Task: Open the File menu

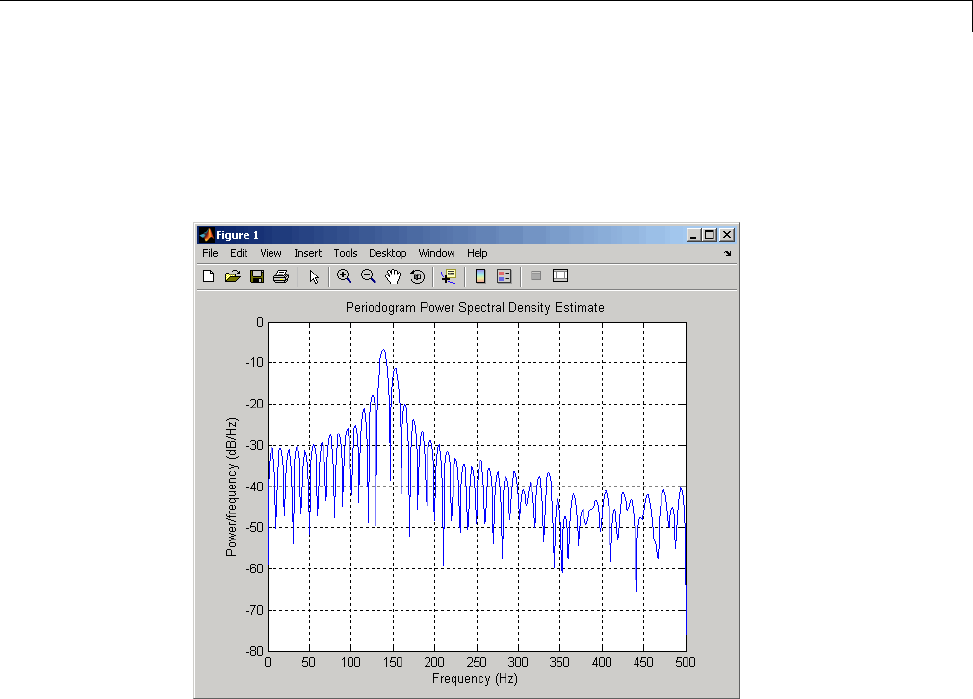Action: pyautogui.click(x=210, y=254)
